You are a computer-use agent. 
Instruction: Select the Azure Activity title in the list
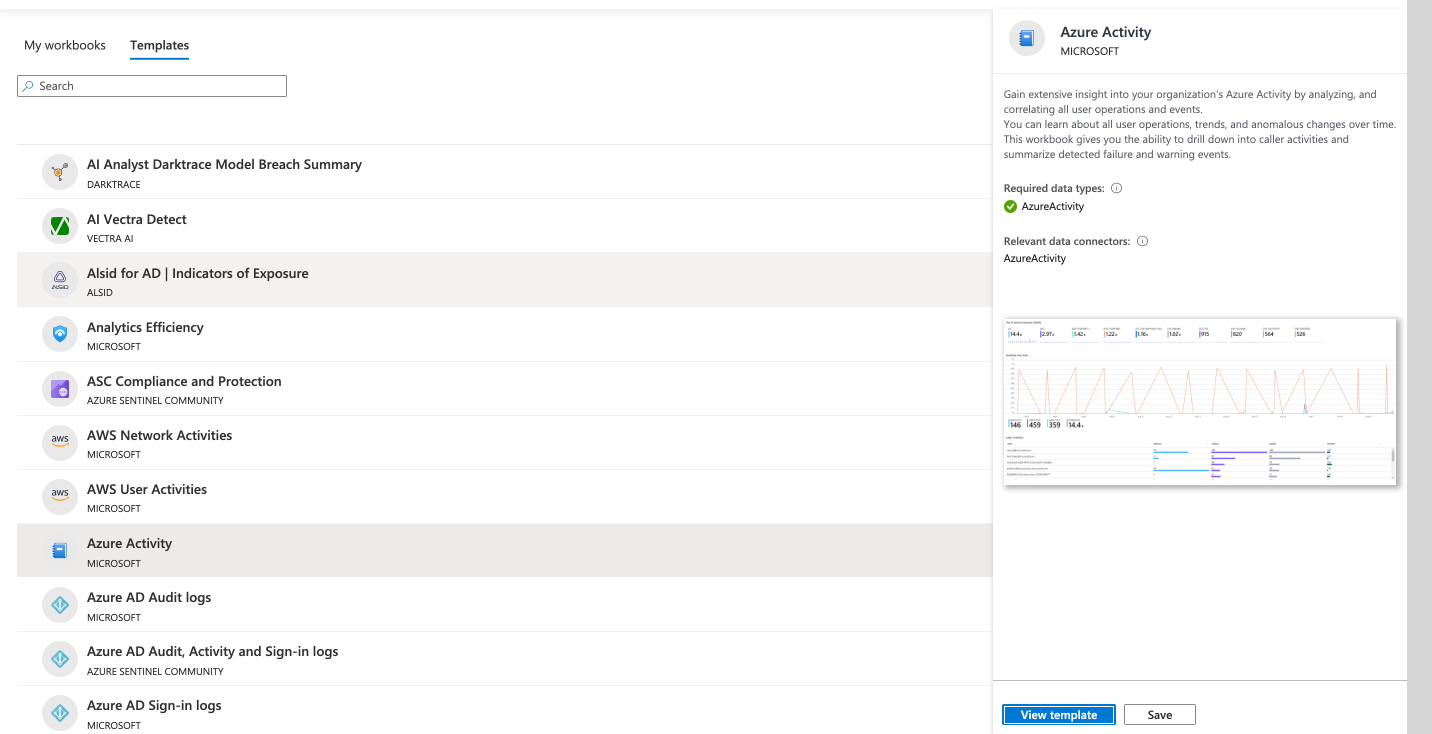(130, 543)
